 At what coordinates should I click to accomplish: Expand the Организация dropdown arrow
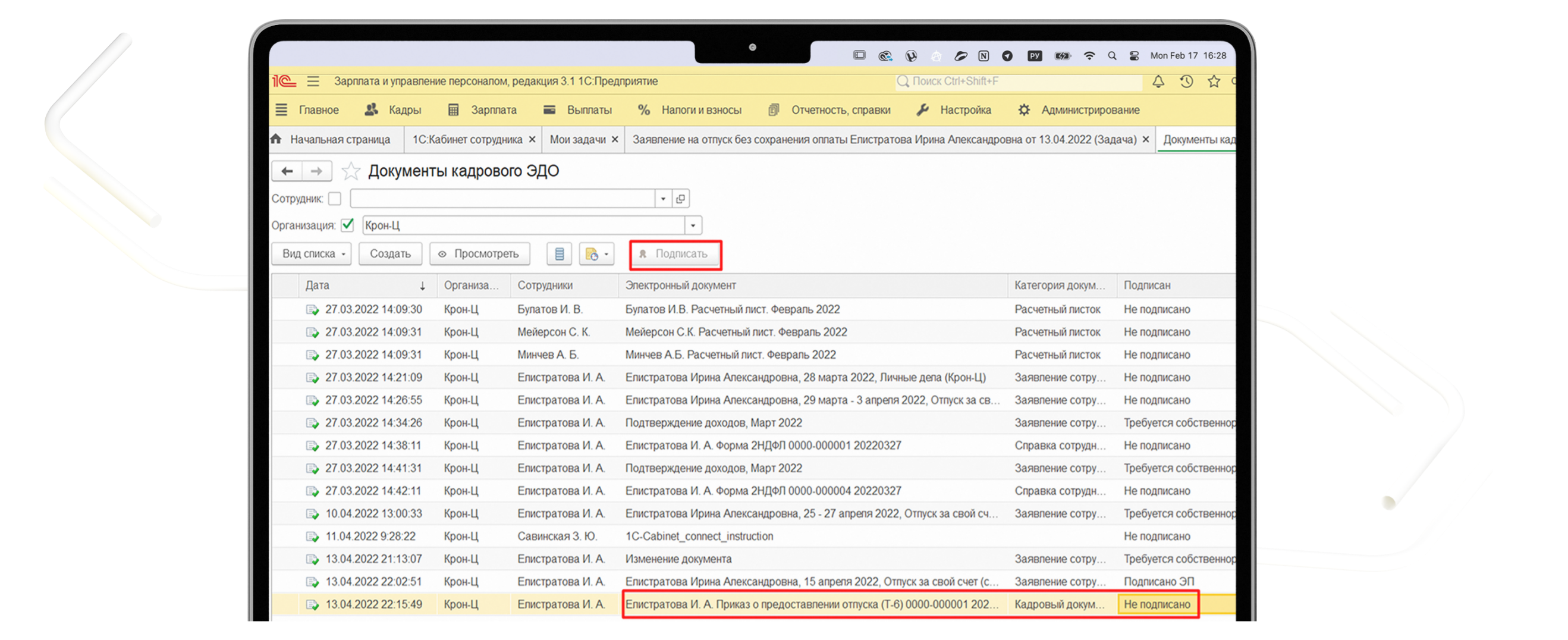click(693, 225)
